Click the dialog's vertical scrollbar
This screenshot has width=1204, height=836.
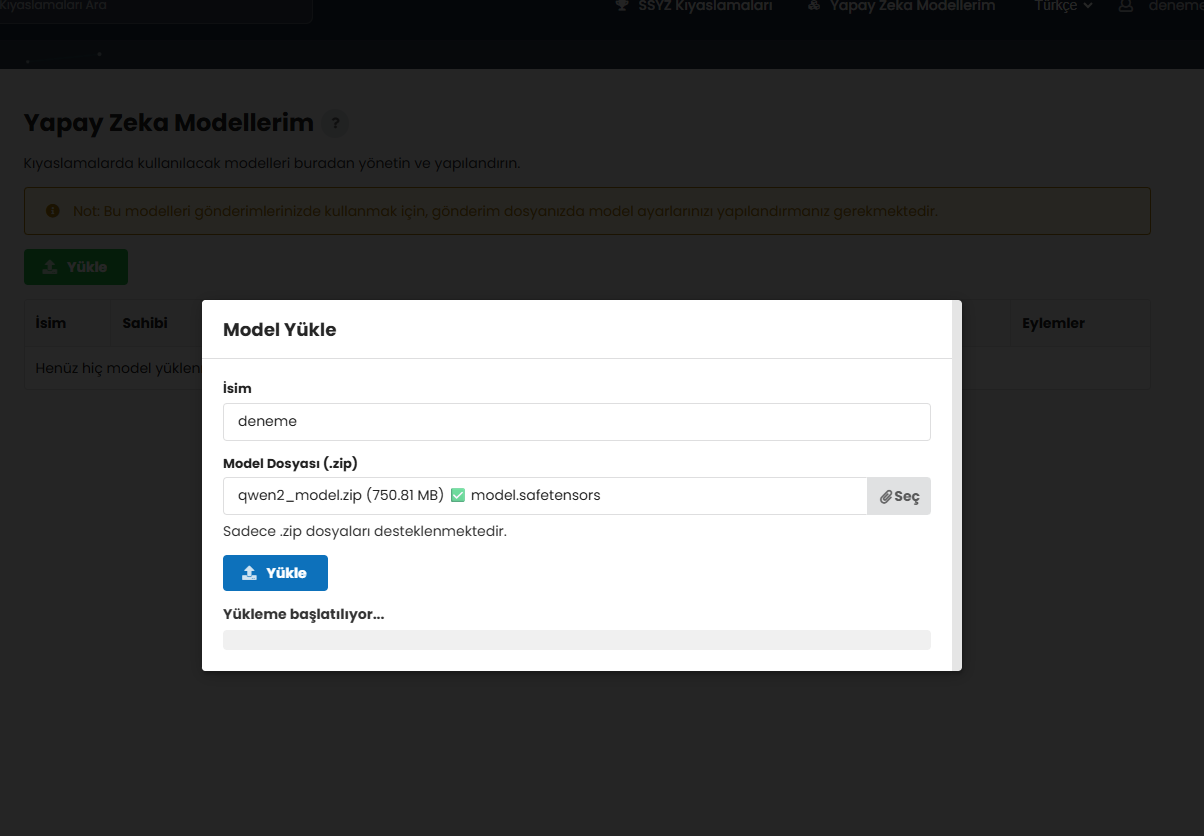tap(957, 485)
